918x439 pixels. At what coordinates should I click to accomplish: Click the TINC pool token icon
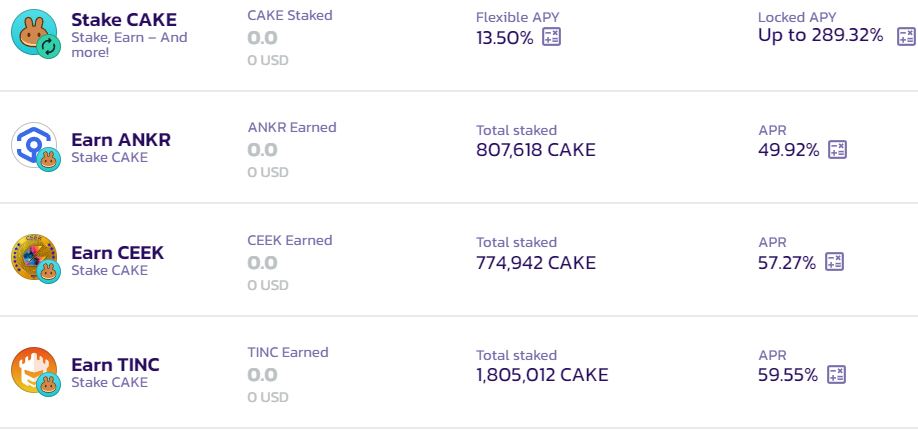(x=36, y=371)
